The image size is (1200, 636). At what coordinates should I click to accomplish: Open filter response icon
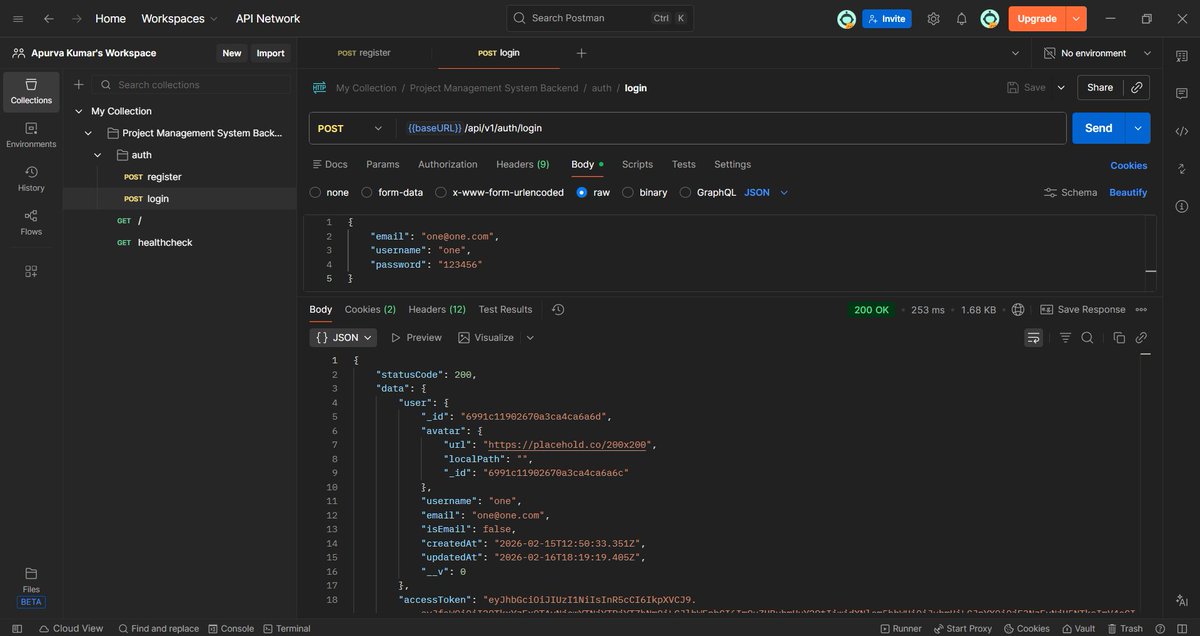tap(1065, 338)
